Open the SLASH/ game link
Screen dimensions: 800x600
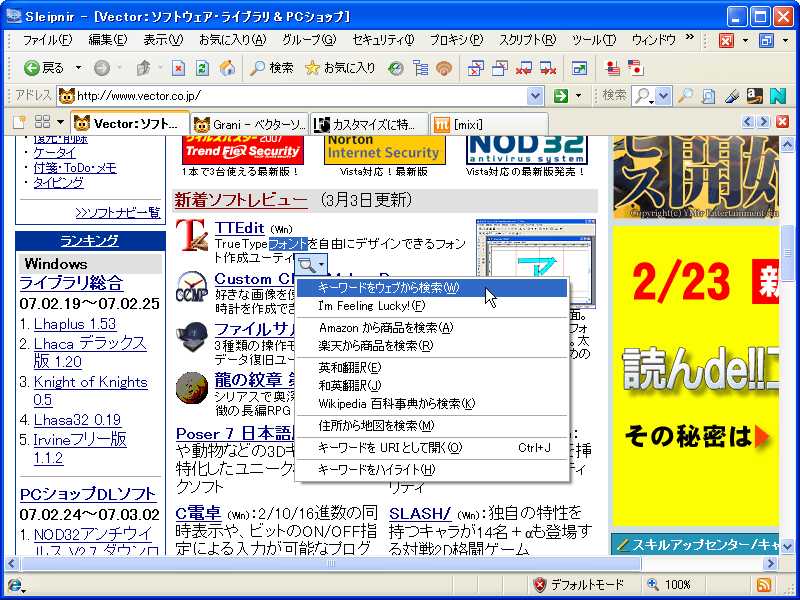tap(420, 513)
